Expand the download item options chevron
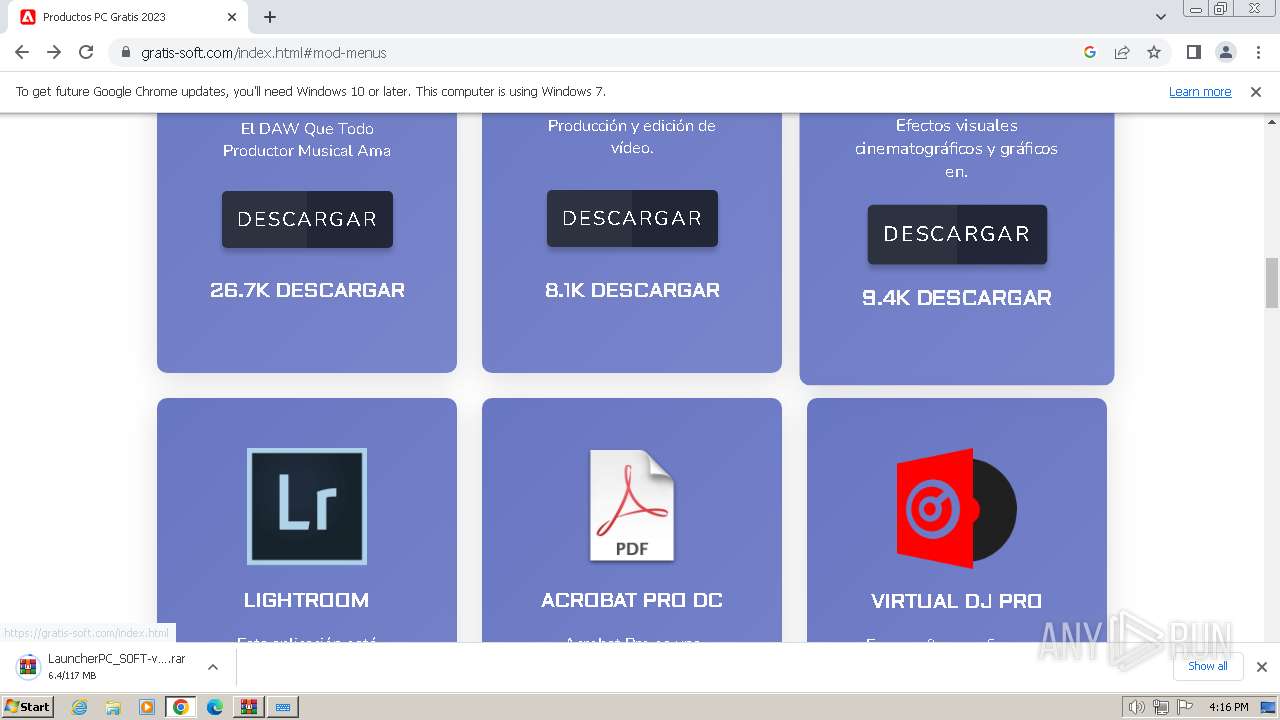This screenshot has width=1280, height=720. (x=212, y=666)
